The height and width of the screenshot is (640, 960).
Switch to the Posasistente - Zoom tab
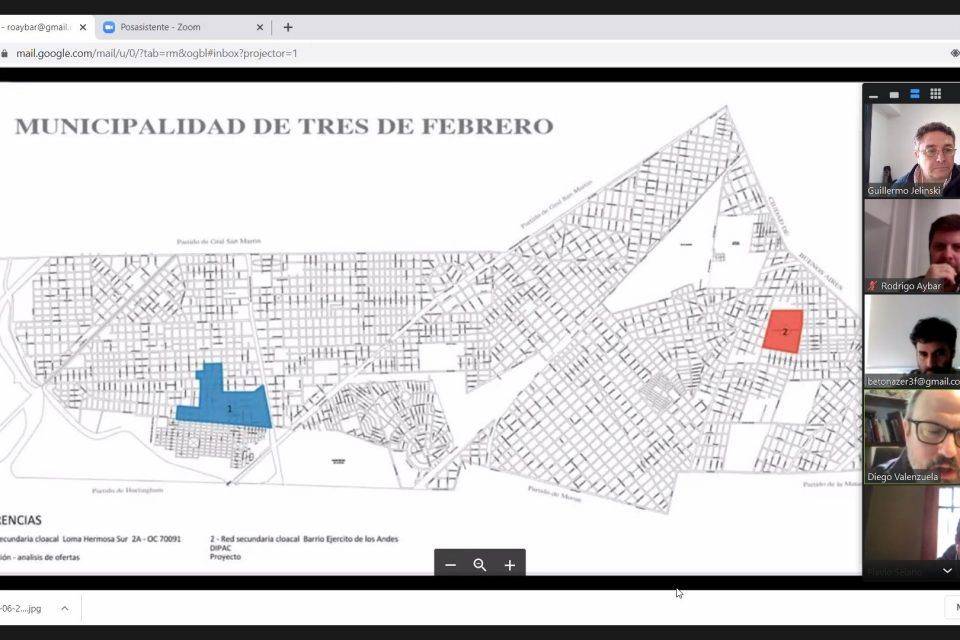[182, 27]
